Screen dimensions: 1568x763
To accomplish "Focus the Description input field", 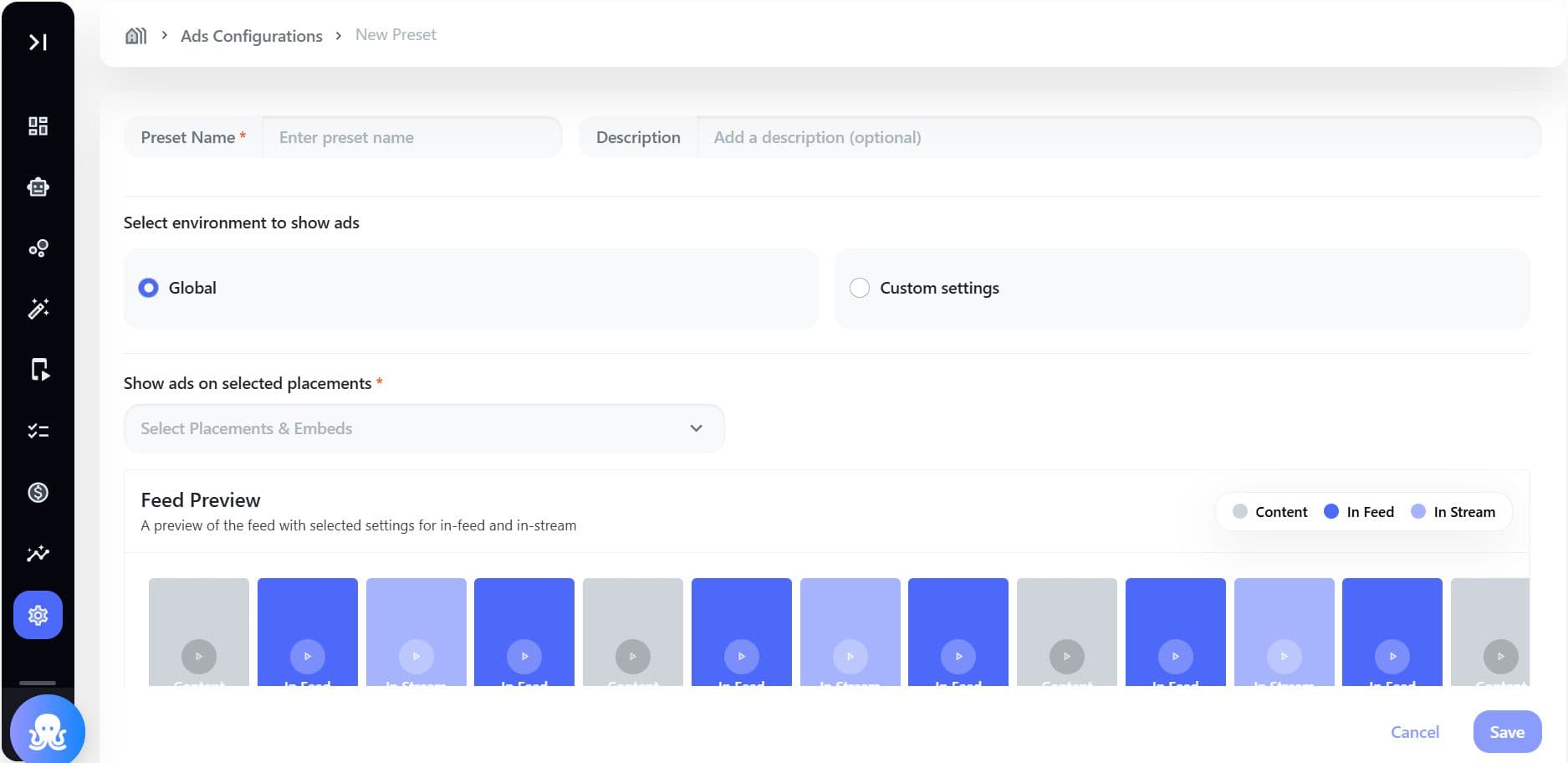I will [1118, 137].
